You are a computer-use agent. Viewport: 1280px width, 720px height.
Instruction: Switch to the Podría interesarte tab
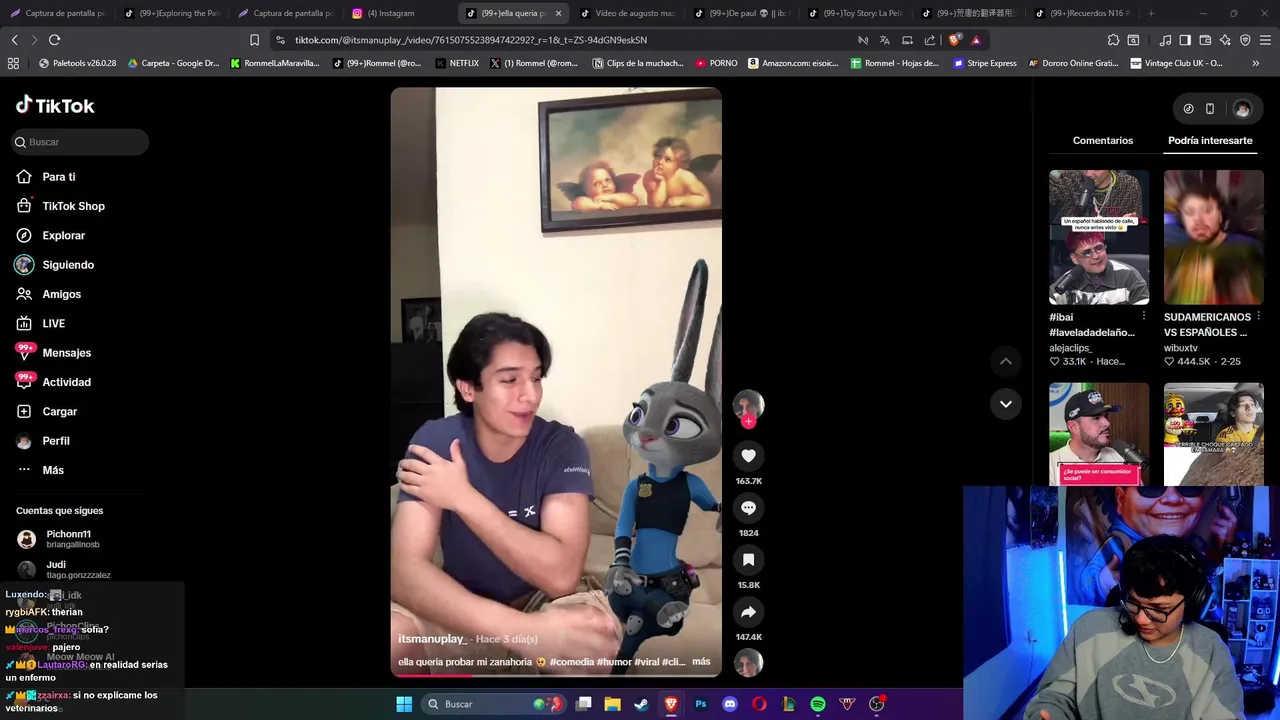1210,140
